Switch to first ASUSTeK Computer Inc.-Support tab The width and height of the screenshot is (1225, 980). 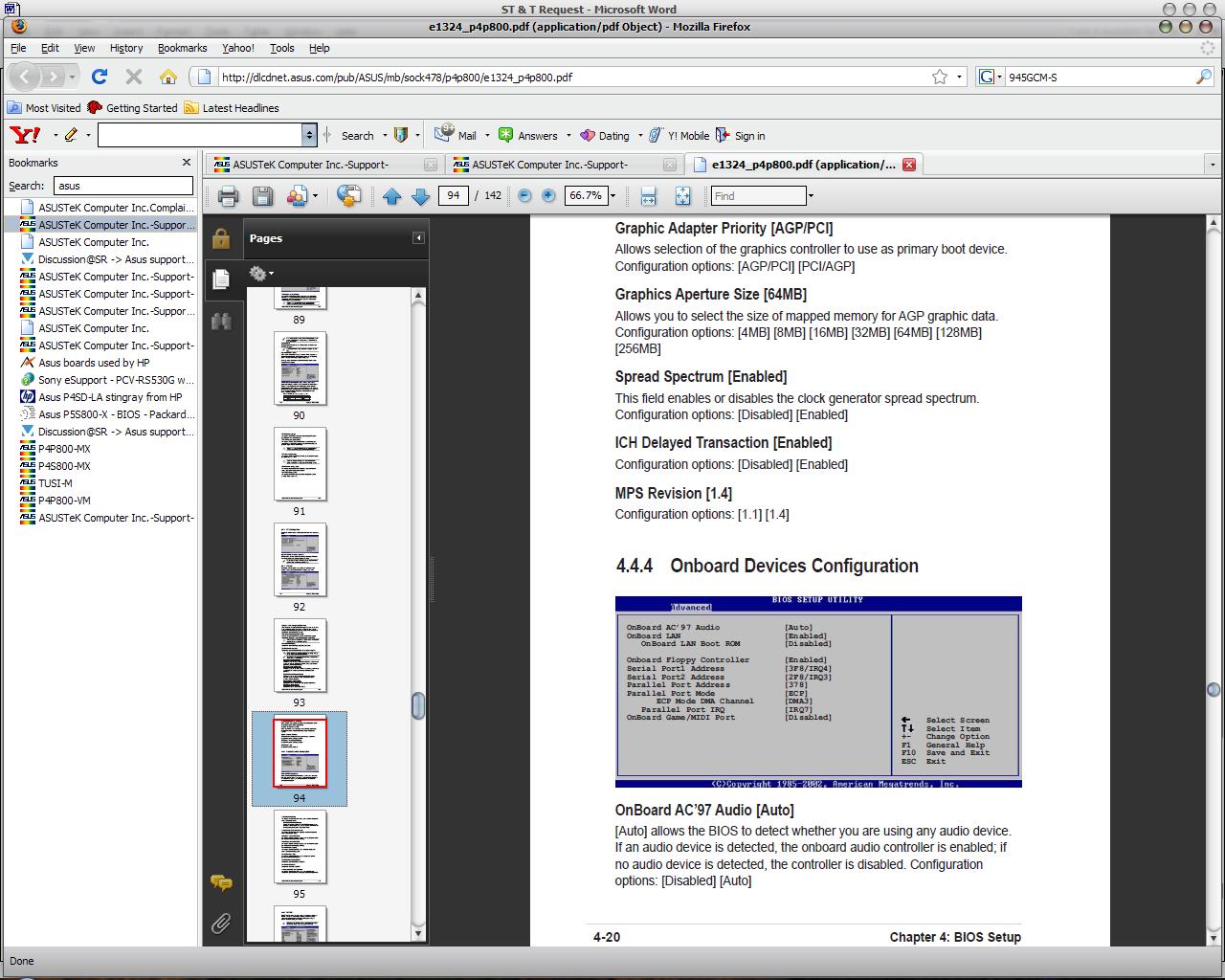coord(324,165)
